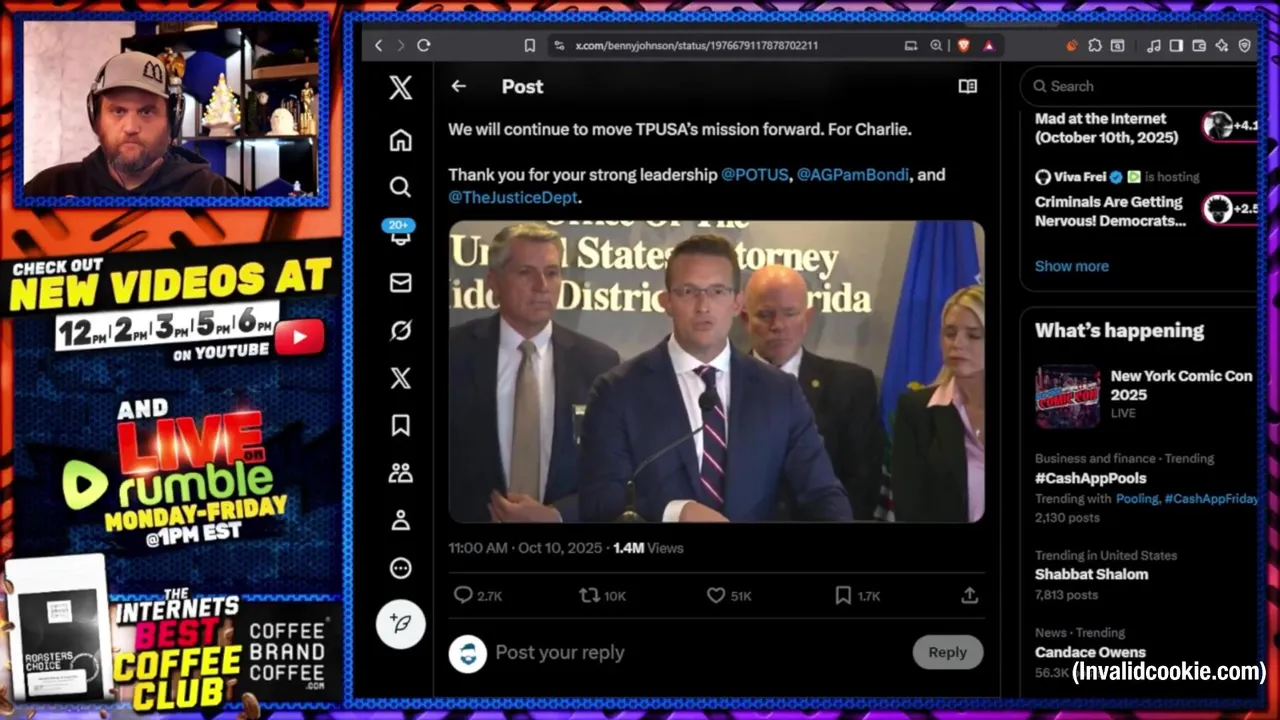Screen dimensions: 1280x720
Task: Click the x.com address bar URL
Action: pos(696,45)
